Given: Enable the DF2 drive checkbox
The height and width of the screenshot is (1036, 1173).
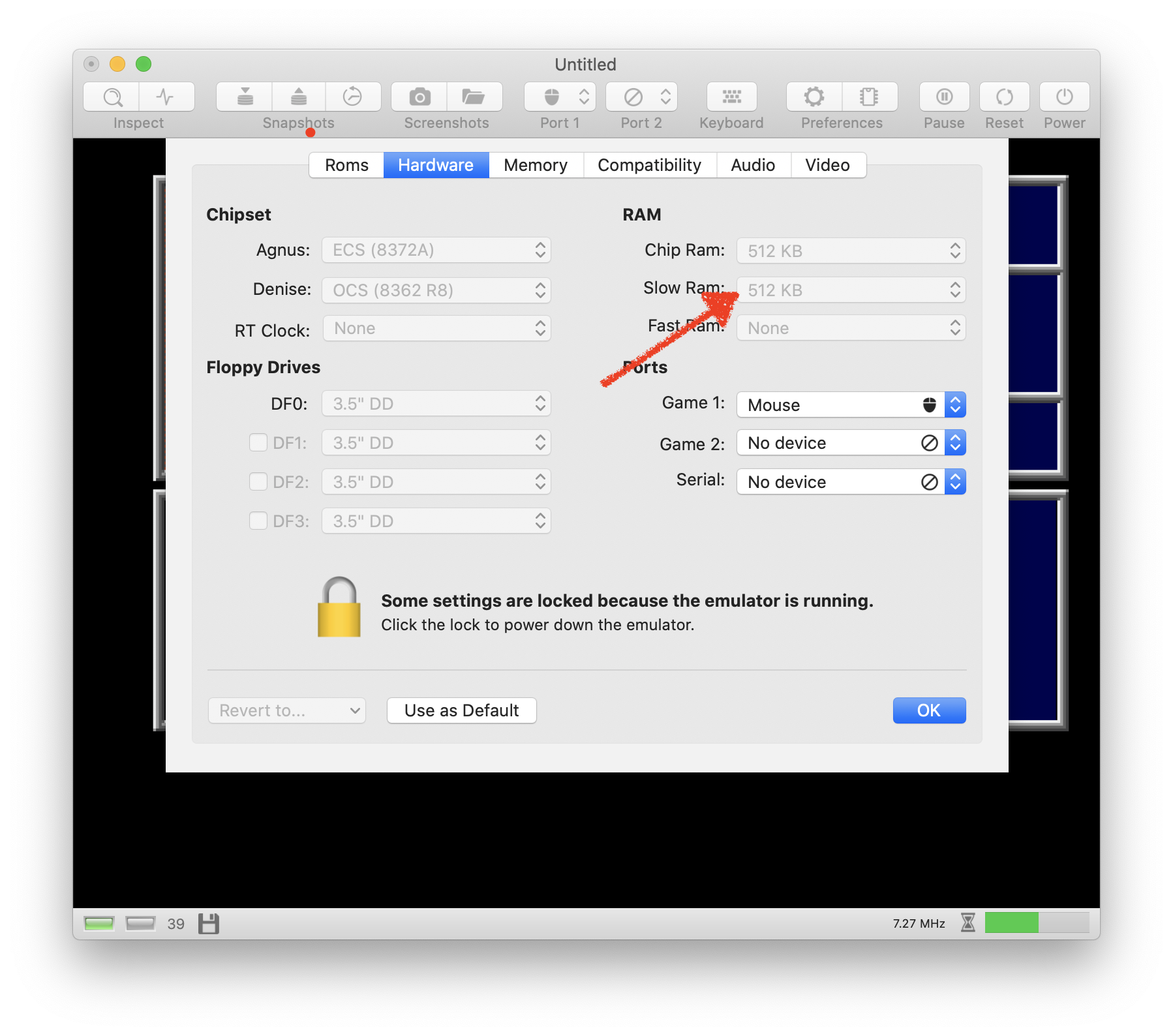Looking at the screenshot, I should (258, 482).
